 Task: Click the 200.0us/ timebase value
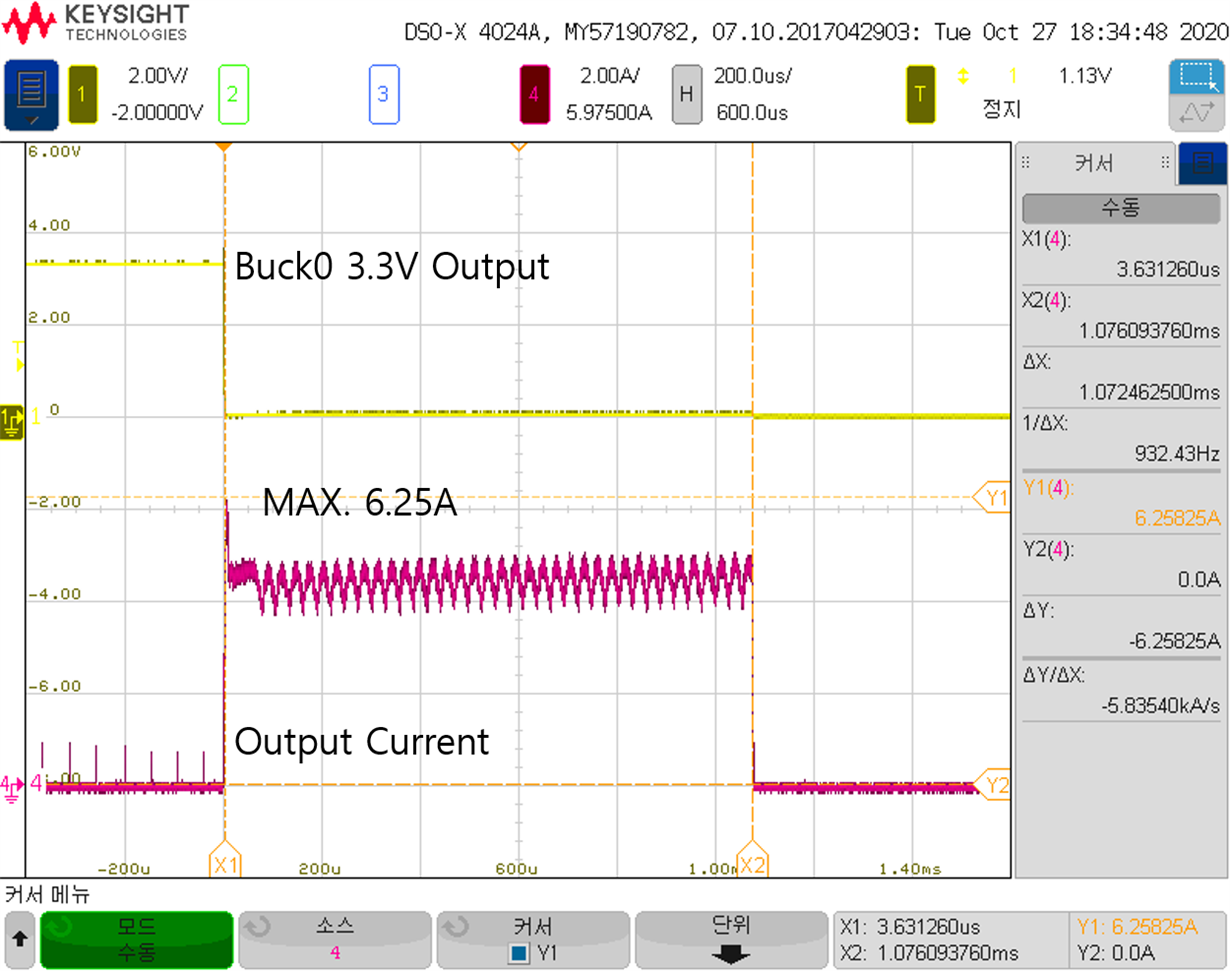coord(751,76)
